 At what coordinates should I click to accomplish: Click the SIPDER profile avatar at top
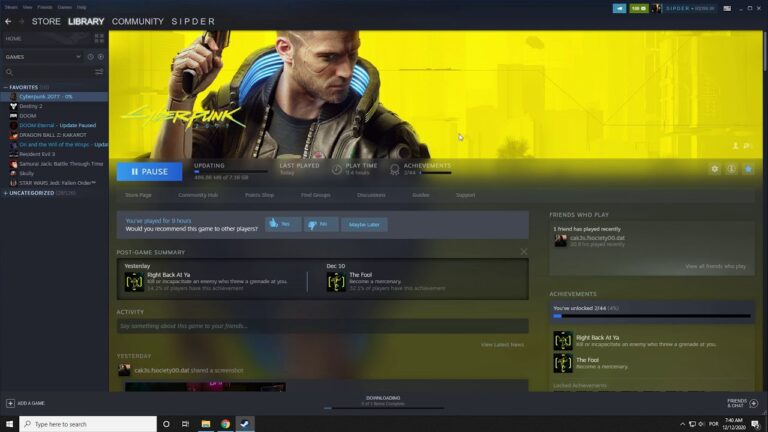pos(656,8)
